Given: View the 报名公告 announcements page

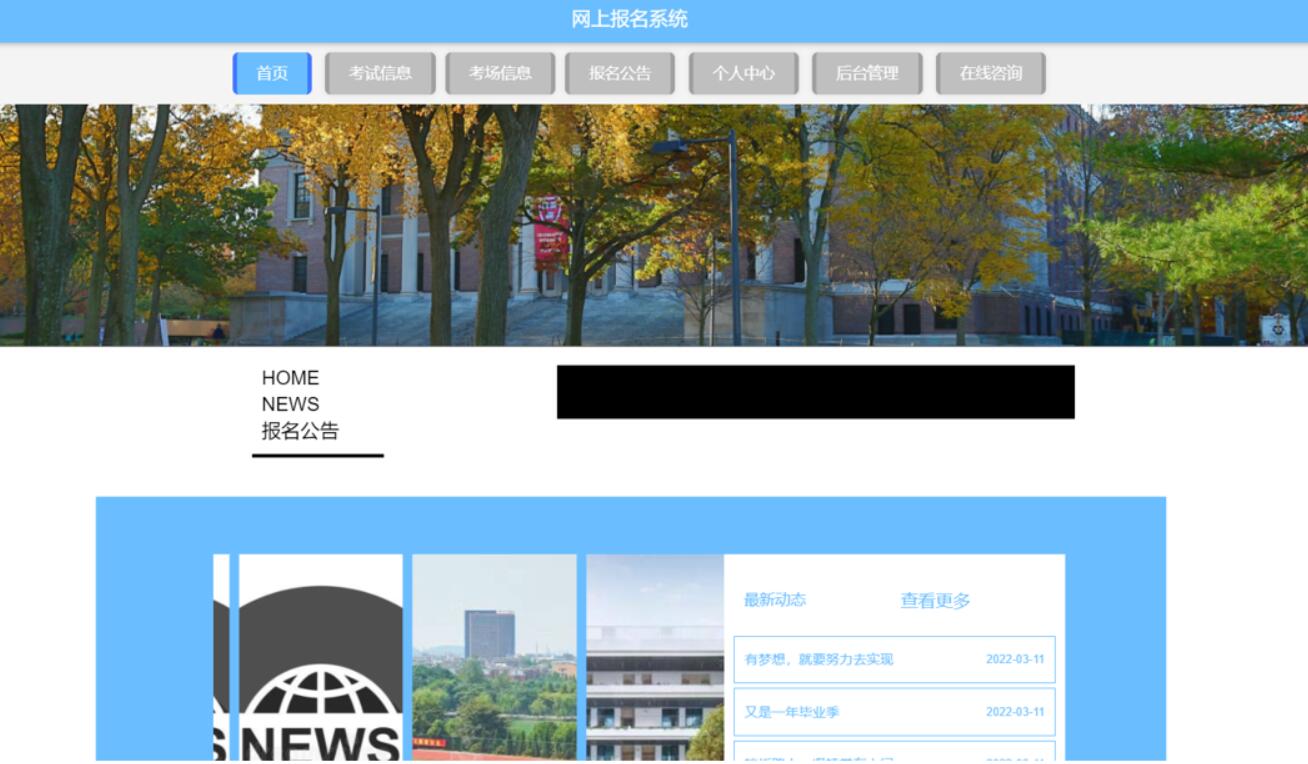Looking at the screenshot, I should click(620, 72).
